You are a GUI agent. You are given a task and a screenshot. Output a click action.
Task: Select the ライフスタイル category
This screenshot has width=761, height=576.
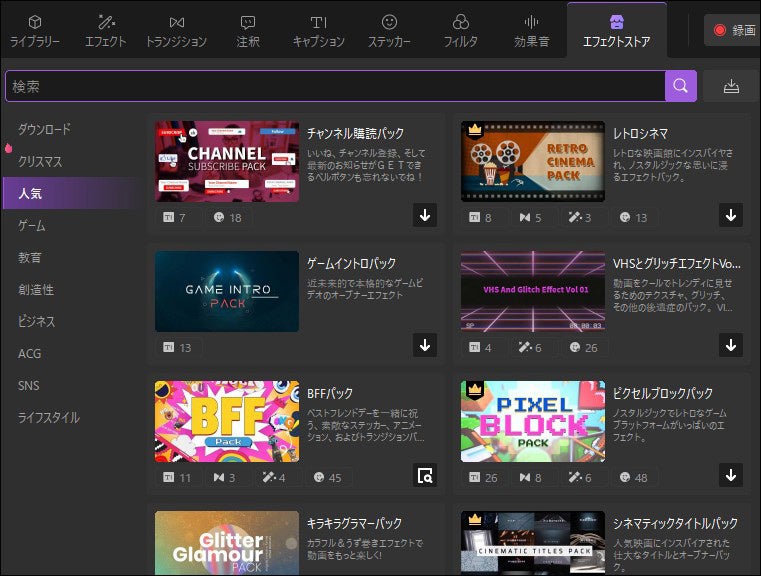49,417
